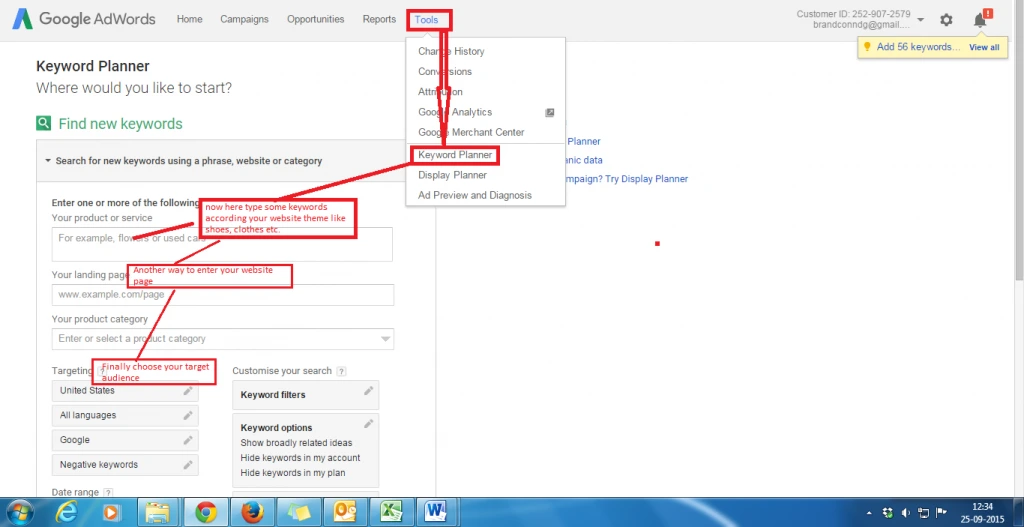Choose Conversions in the Tools menu

[x=445, y=71]
